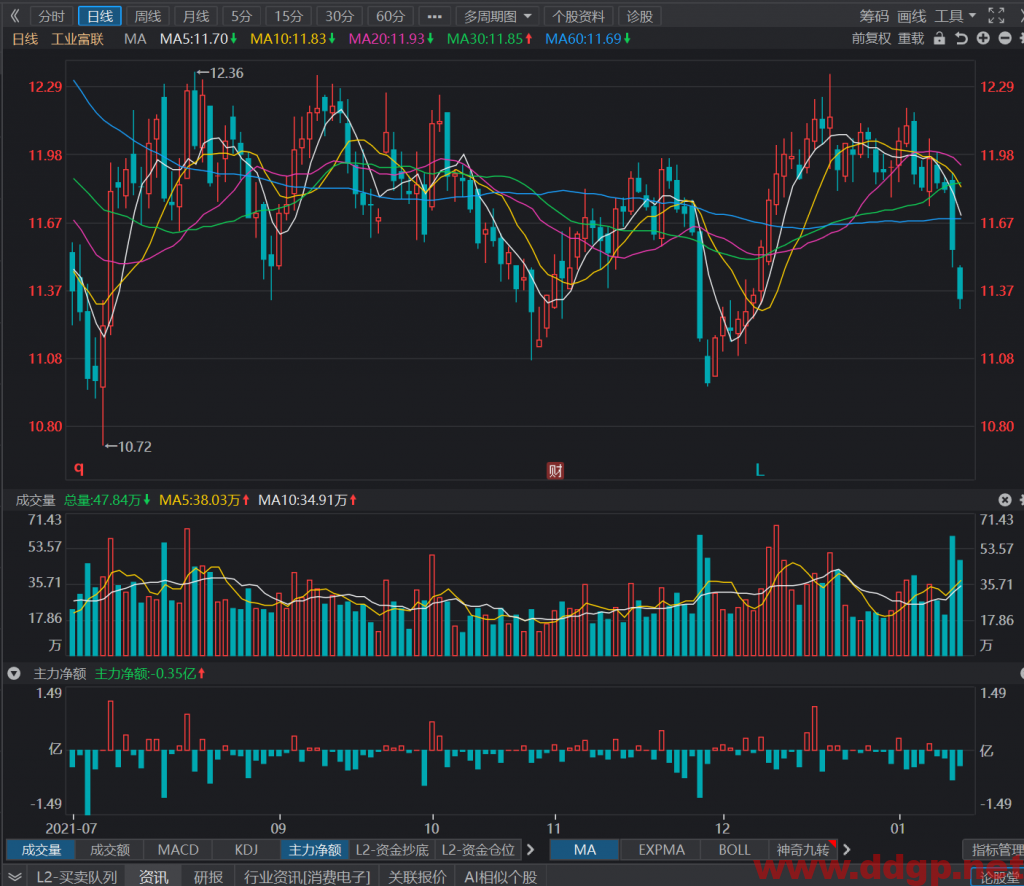Image resolution: width=1024 pixels, height=886 pixels.
Task: Click the 主力净额:-0.35亿 value
Action: (150, 674)
